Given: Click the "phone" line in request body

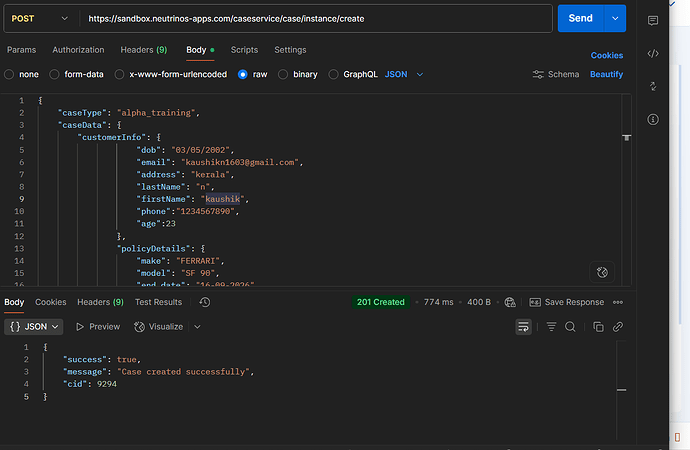Looking at the screenshot, I should pyautogui.click(x=188, y=212).
